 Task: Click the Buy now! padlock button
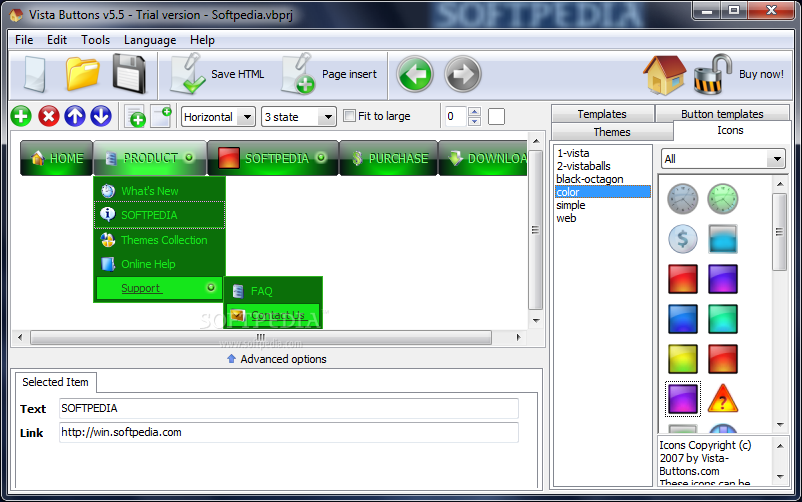coord(739,75)
